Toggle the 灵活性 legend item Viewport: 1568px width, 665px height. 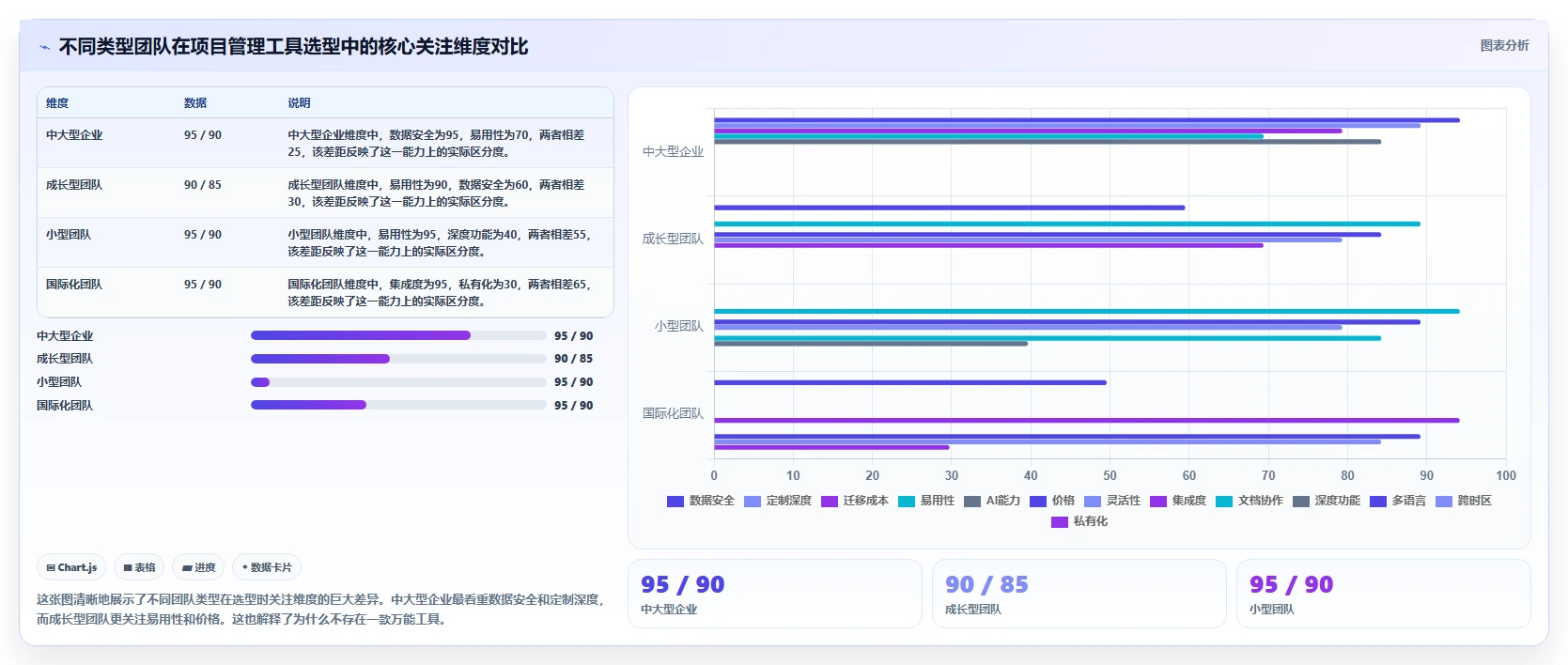click(1112, 501)
